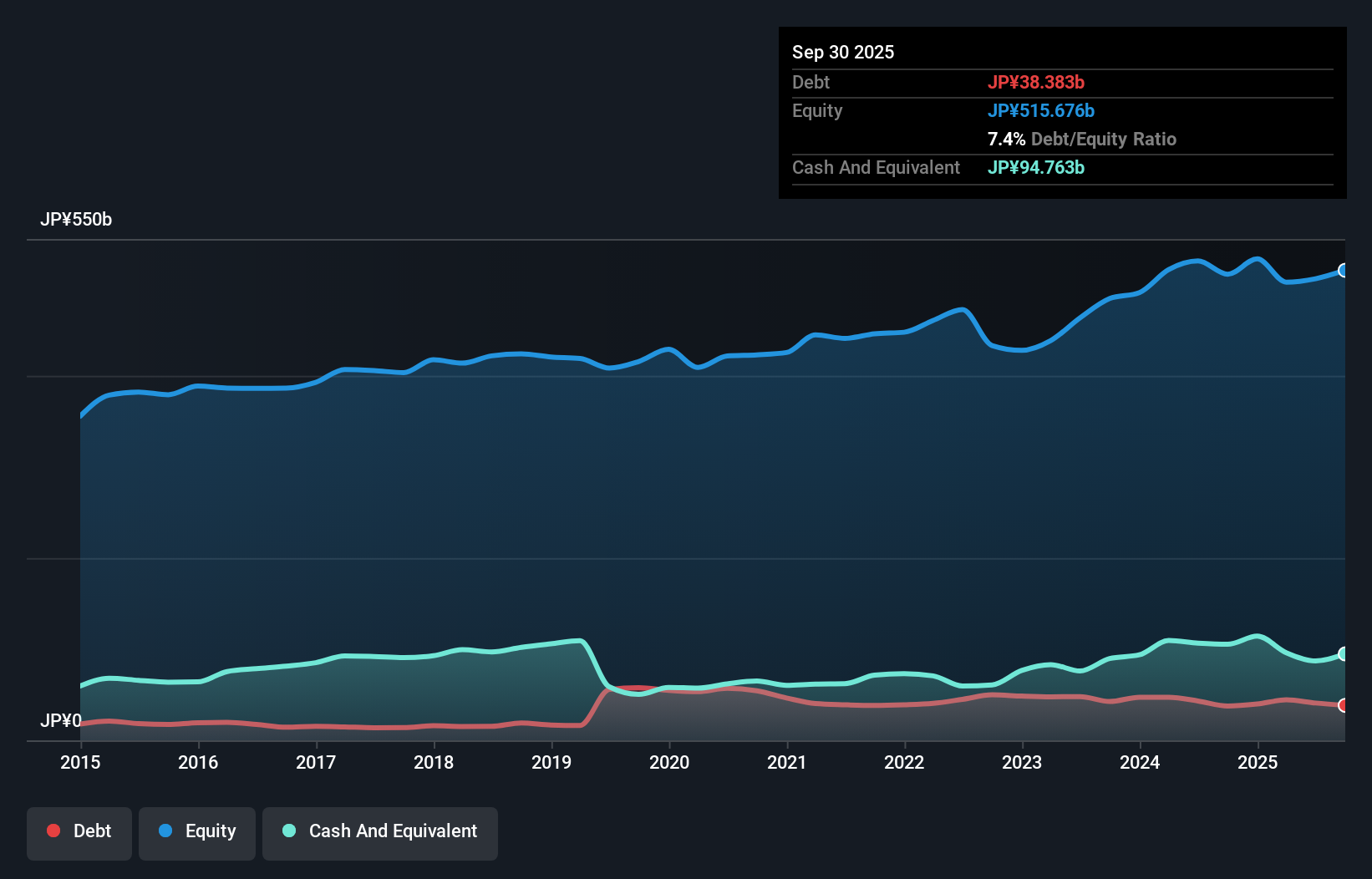Viewport: 1372px width, 879px height.
Task: Click the red marker ending the Debt line
Action: tap(1343, 704)
